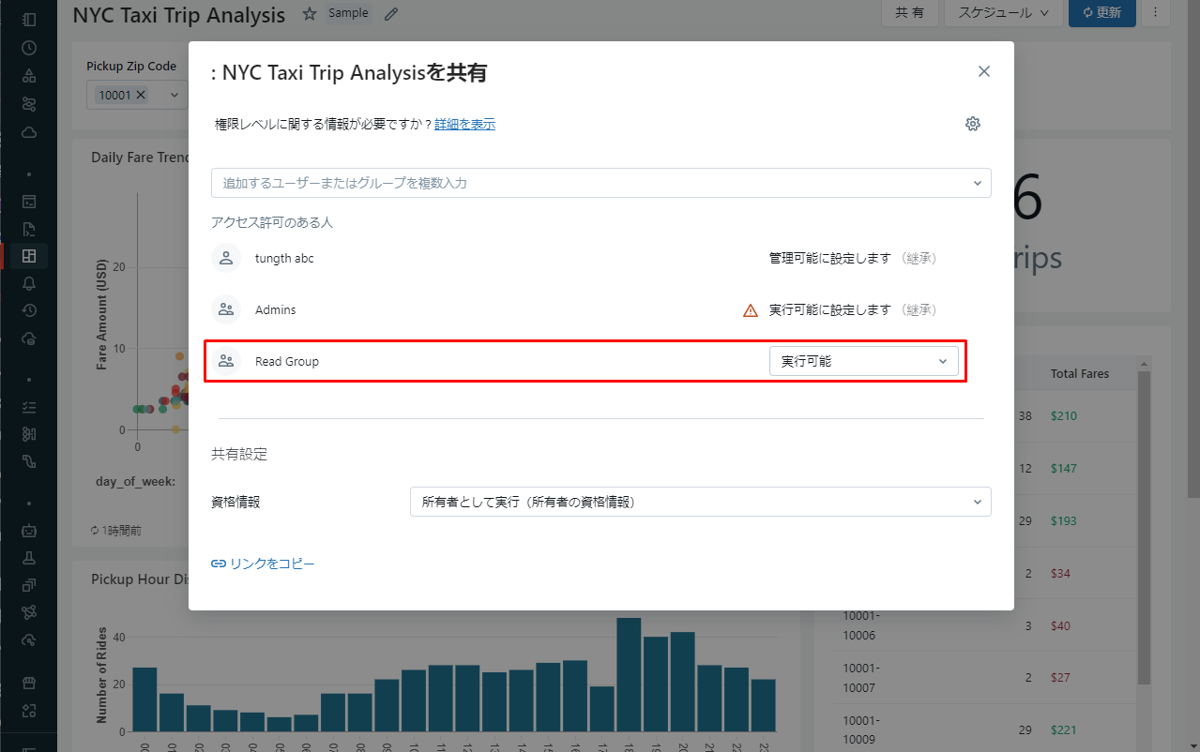Click the 詳細を表示 link
Screen dimensions: 1200x752
point(465,125)
